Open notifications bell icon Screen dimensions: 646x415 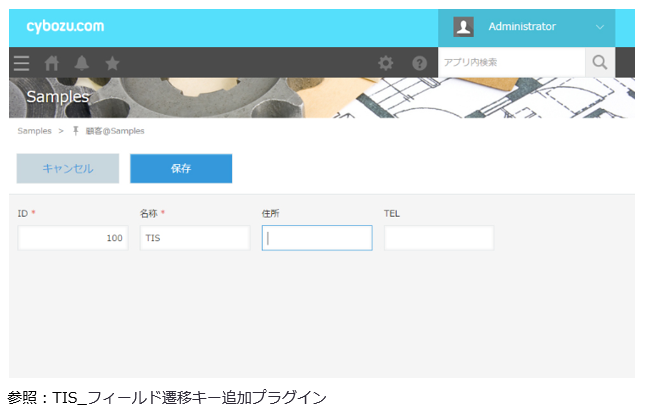click(82, 63)
